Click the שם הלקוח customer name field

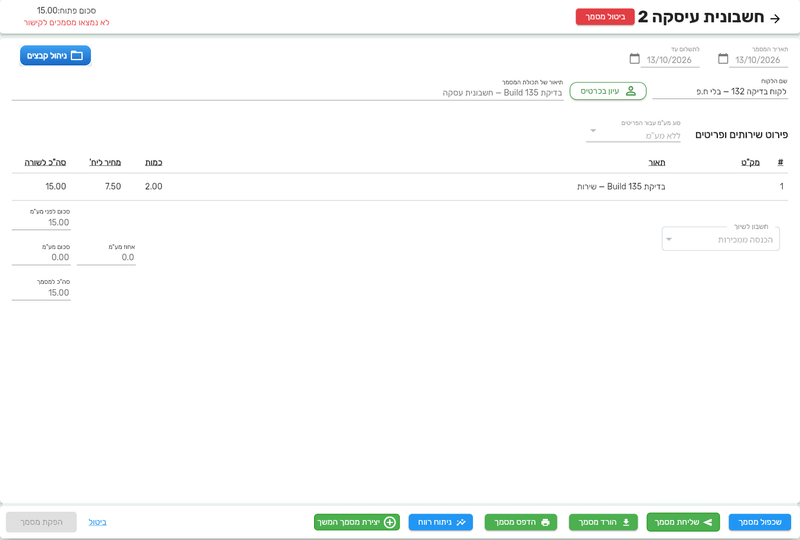[x=720, y=92]
